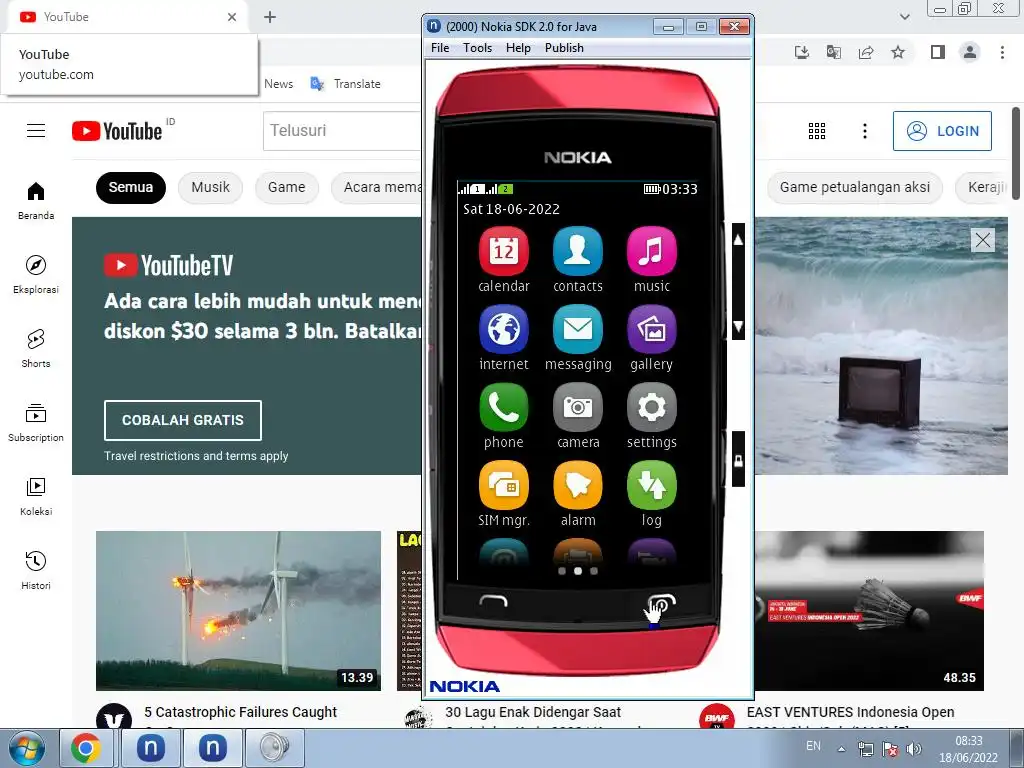Image resolution: width=1024 pixels, height=768 pixels.
Task: Open the badminton shuttlecock video thumbnail
Action: [x=869, y=611]
